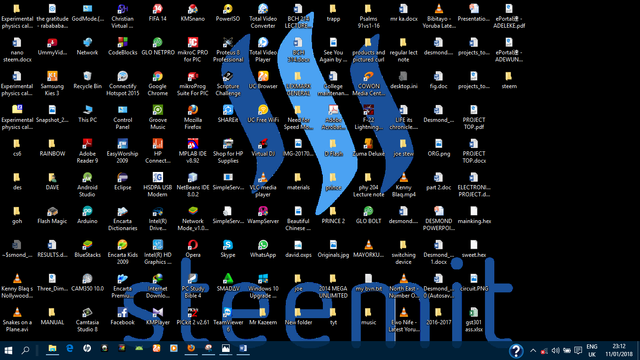Click the taskbar search magnifier
Image resolution: width=640 pixels, height=360 pixels.
[x=25, y=350]
